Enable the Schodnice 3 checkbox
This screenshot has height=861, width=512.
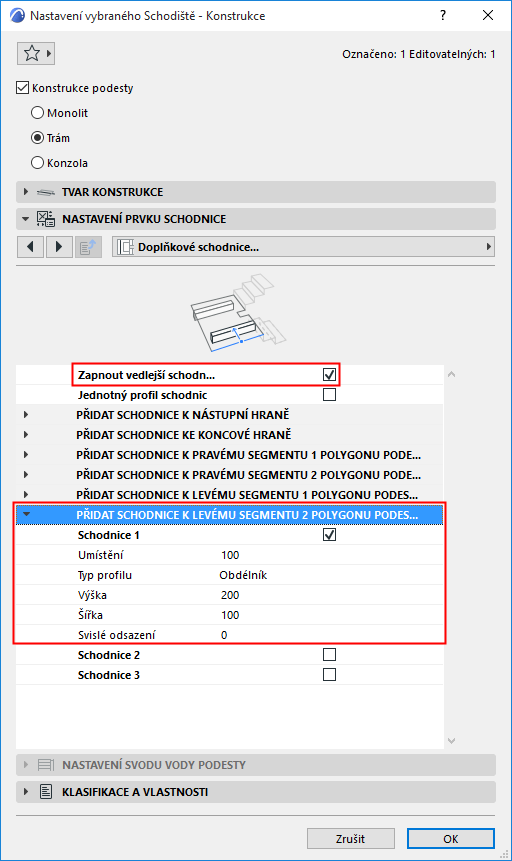[329, 675]
